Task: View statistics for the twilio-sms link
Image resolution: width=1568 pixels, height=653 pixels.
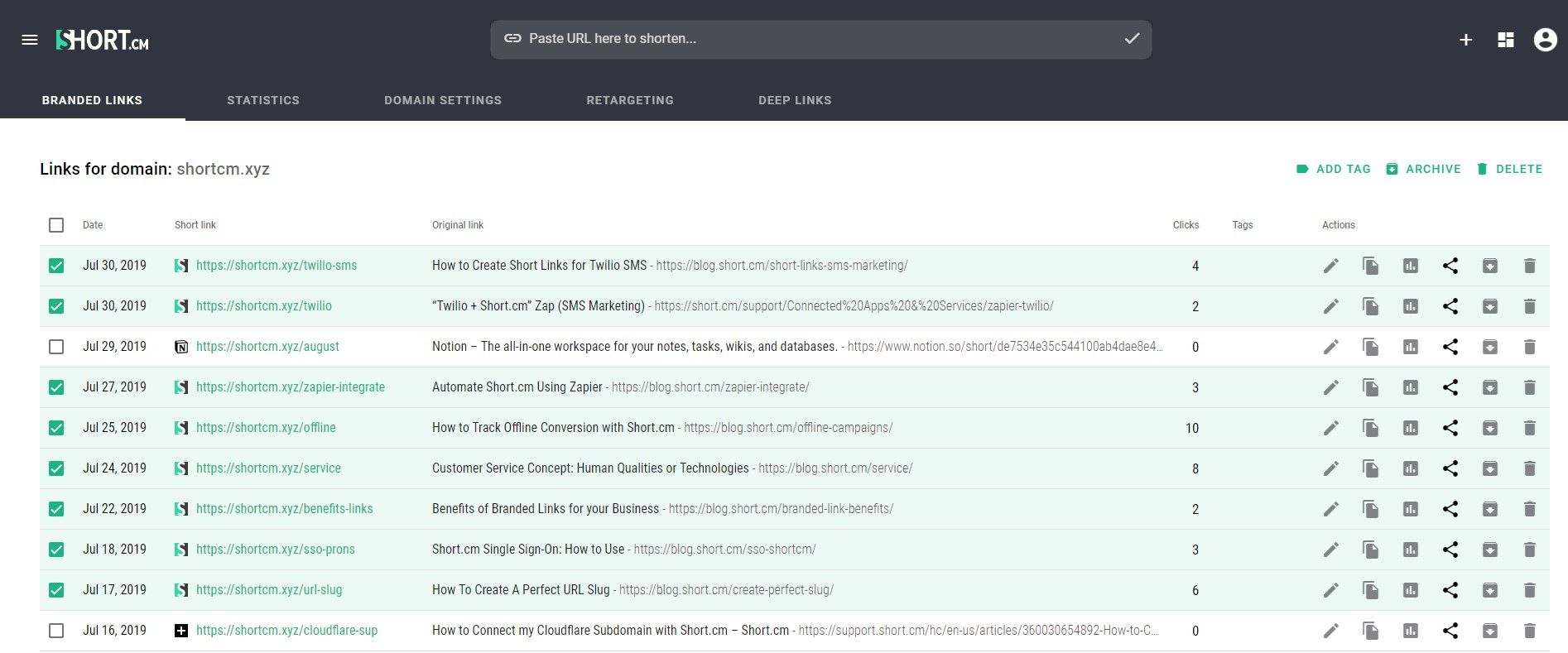Action: tap(1410, 266)
